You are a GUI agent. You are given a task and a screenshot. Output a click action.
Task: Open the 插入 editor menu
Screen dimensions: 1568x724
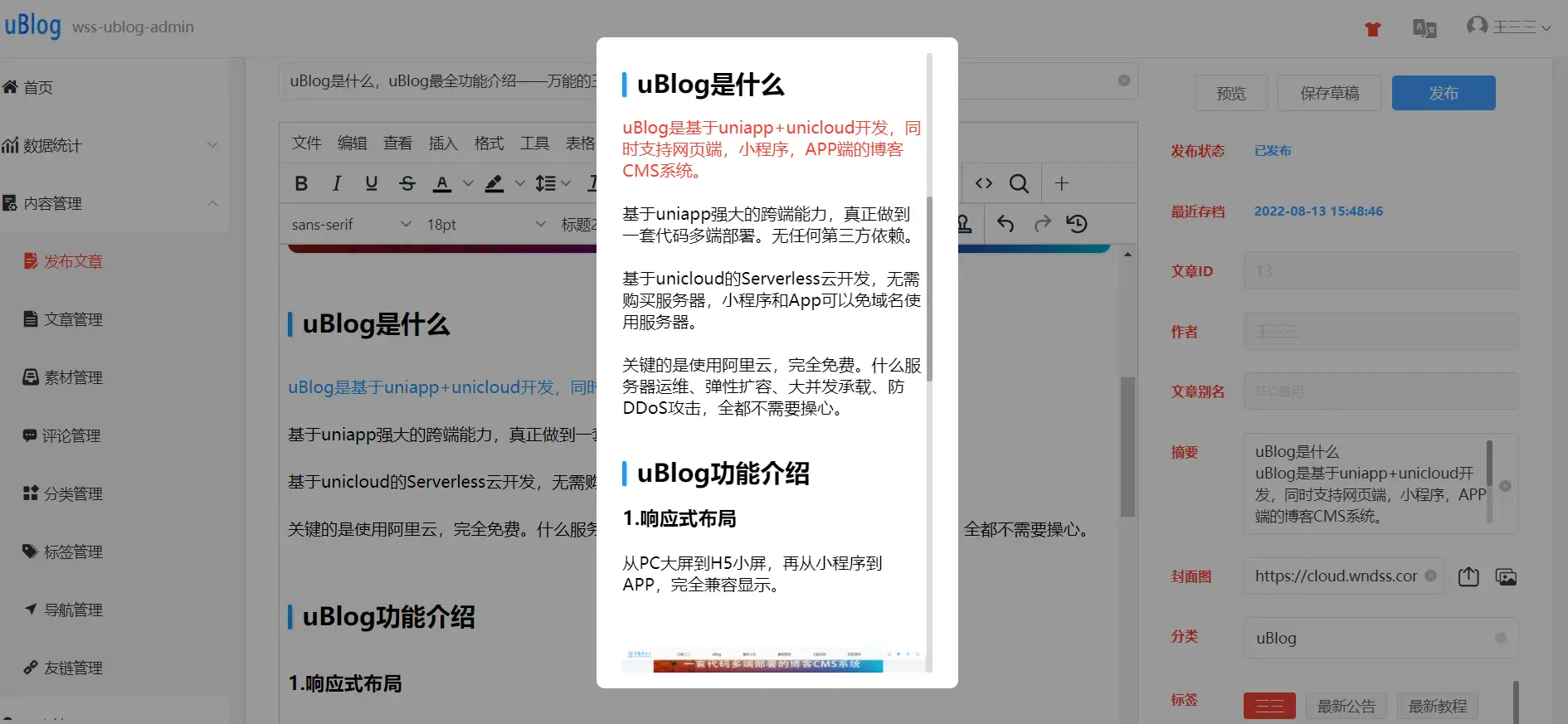tap(443, 143)
